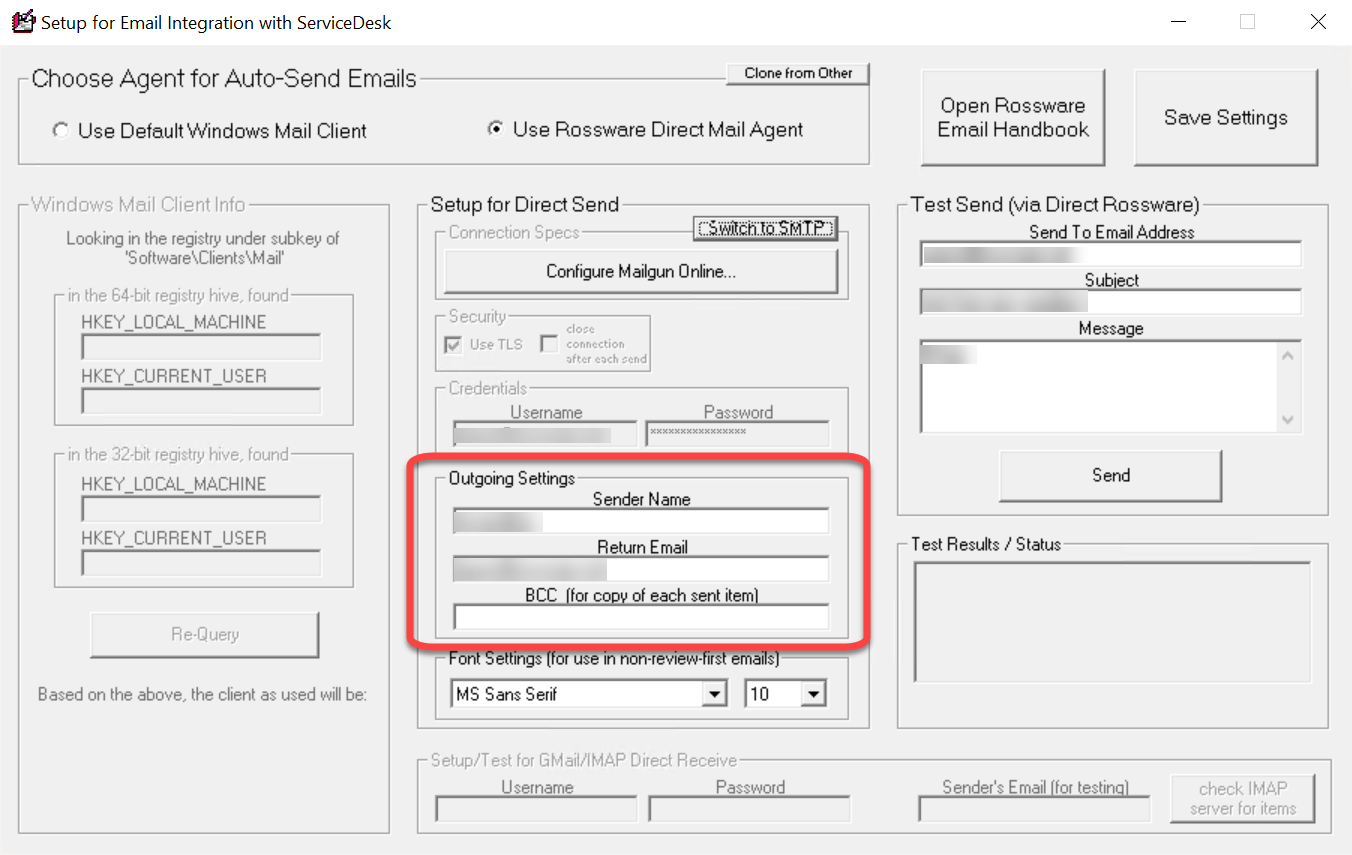Tick close connection after each send checkbox
Image resolution: width=1352 pixels, height=855 pixels.
click(549, 344)
